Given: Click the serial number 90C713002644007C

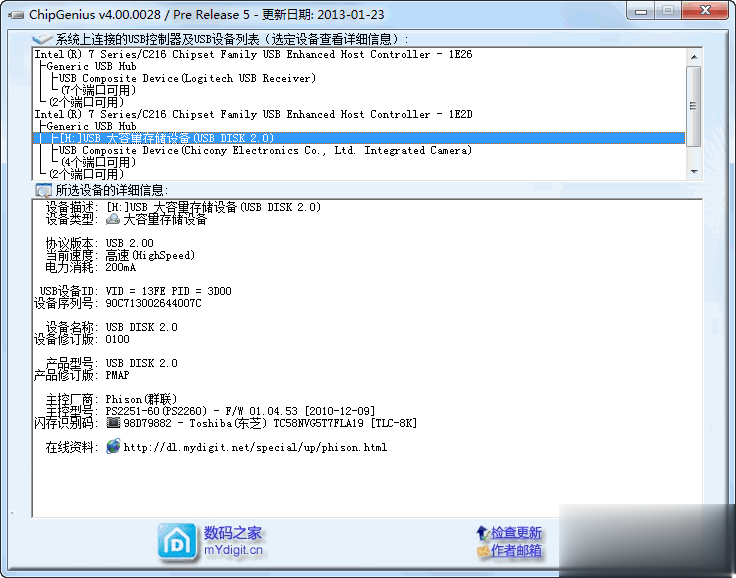Looking at the screenshot, I should [x=153, y=303].
